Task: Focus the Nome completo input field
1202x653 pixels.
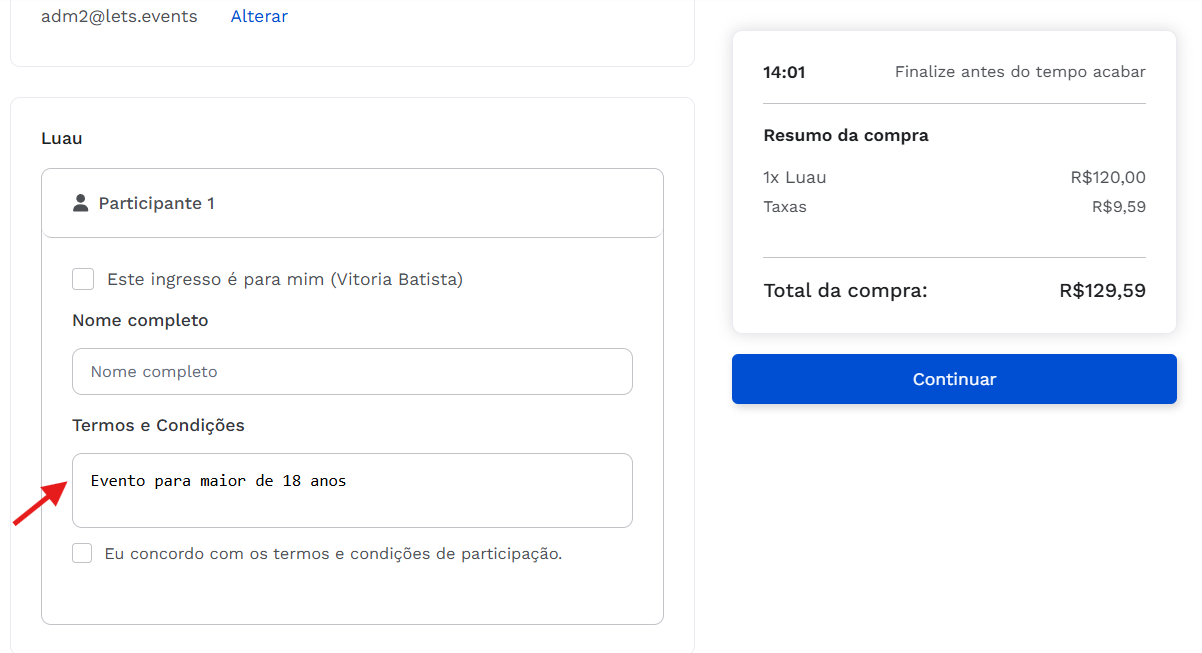Action: 352,371
